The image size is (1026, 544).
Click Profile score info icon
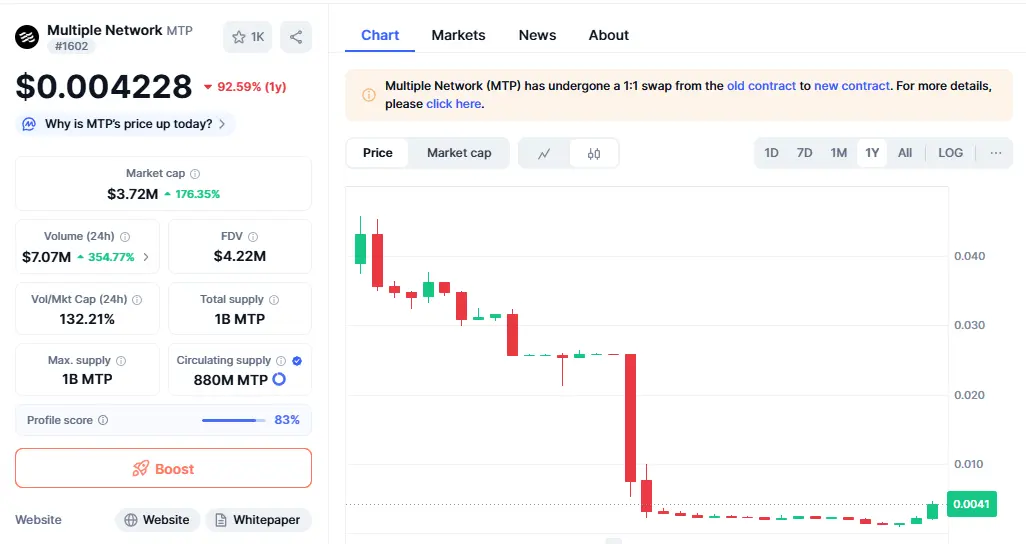[x=103, y=421]
